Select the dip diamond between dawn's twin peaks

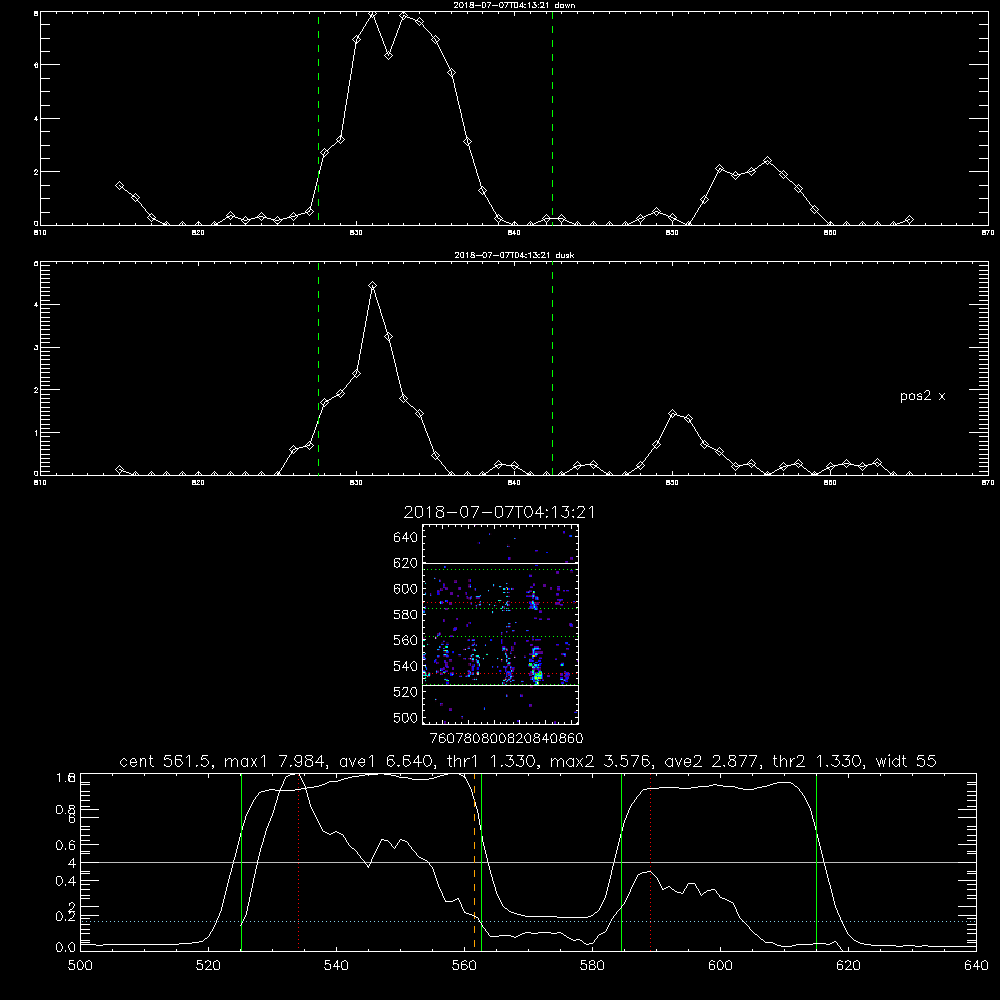[388, 56]
